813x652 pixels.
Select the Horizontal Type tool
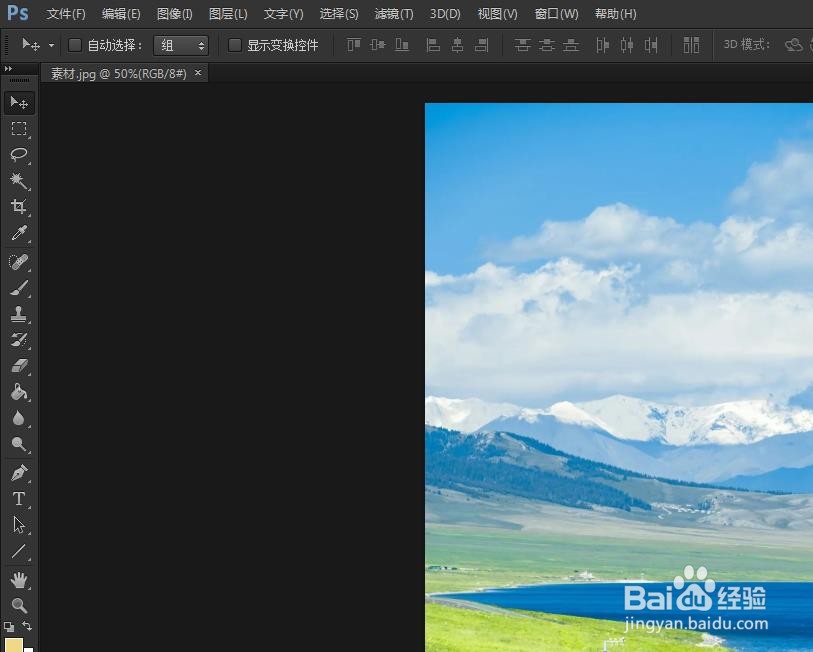[19, 499]
